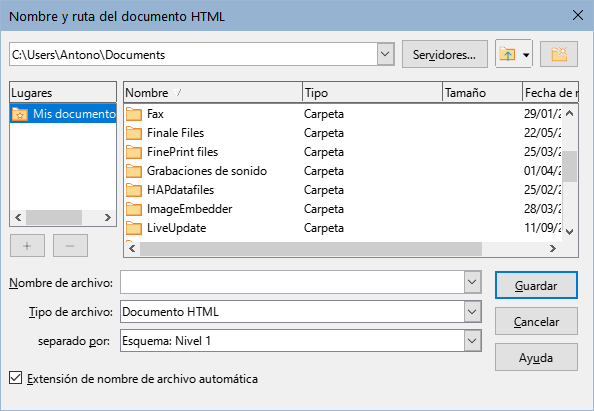
Task: Click the add place plus button
Action: [x=27, y=246]
